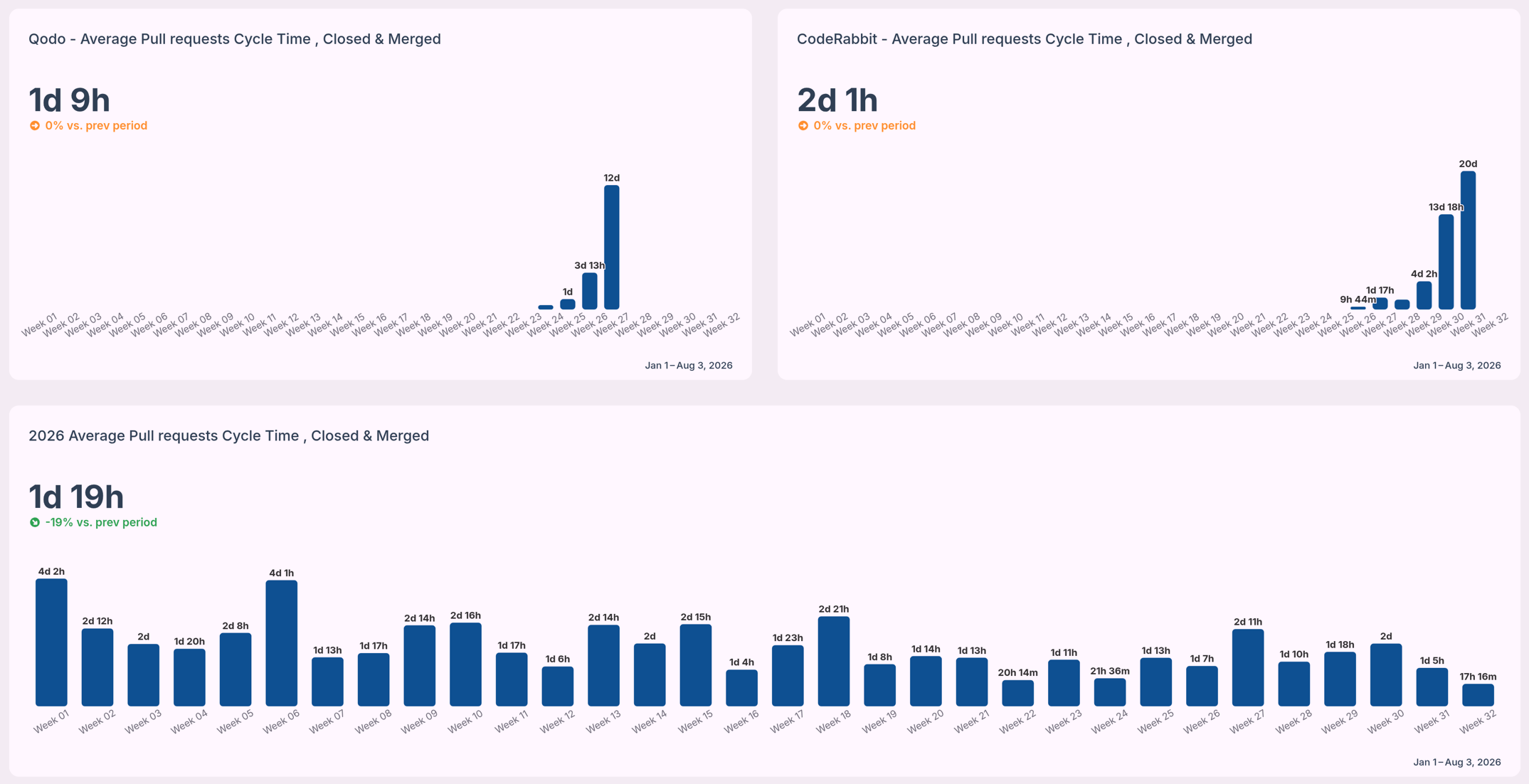Click the Jan 1–Aug 3, 2026 range in Qodo card

(689, 366)
